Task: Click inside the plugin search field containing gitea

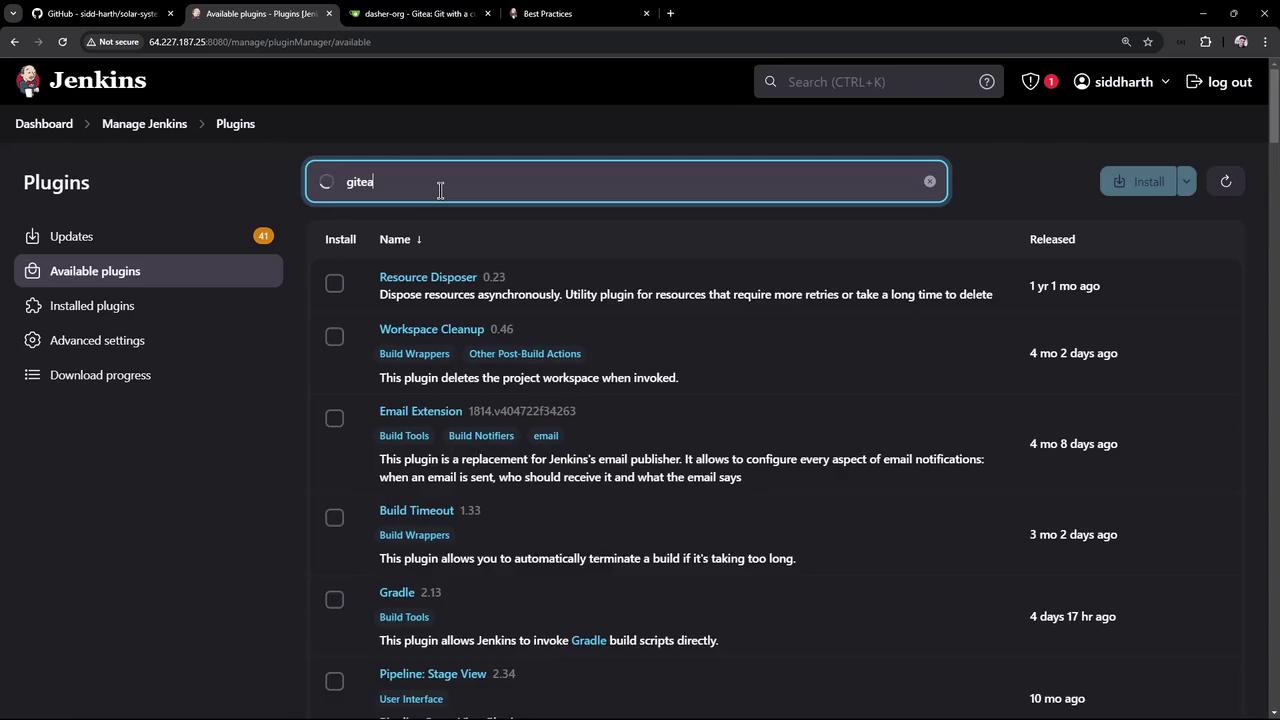Action: coord(627,182)
